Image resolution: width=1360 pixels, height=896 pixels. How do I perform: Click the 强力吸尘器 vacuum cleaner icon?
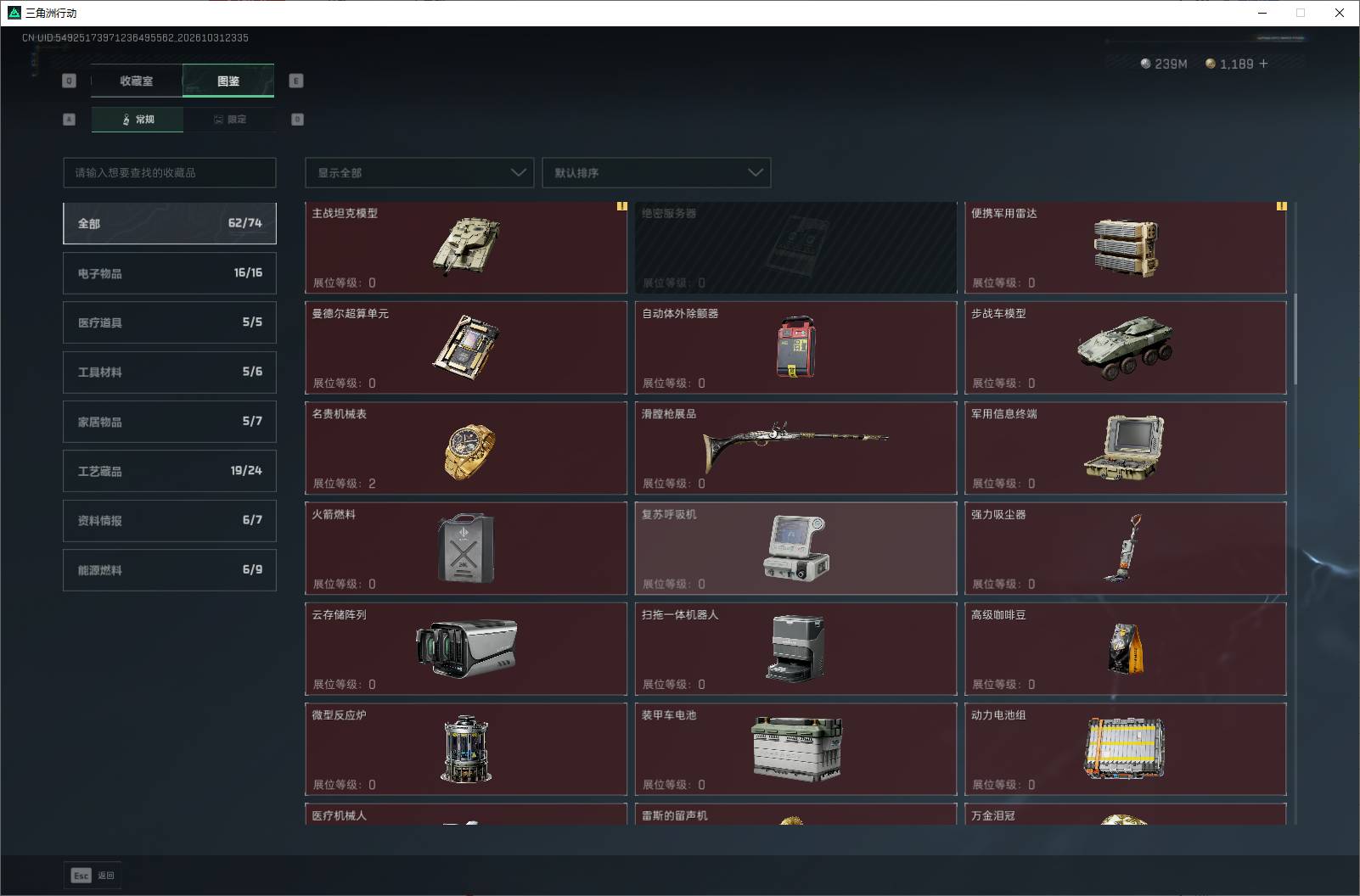click(1123, 547)
